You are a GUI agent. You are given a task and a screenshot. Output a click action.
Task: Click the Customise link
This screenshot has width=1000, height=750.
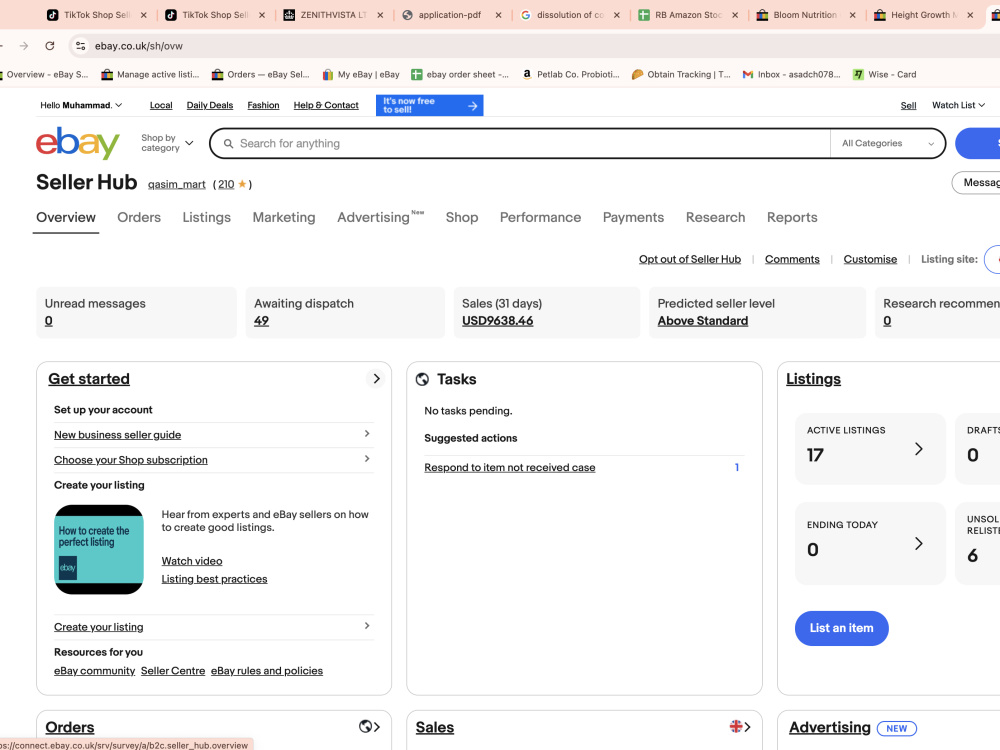870,259
